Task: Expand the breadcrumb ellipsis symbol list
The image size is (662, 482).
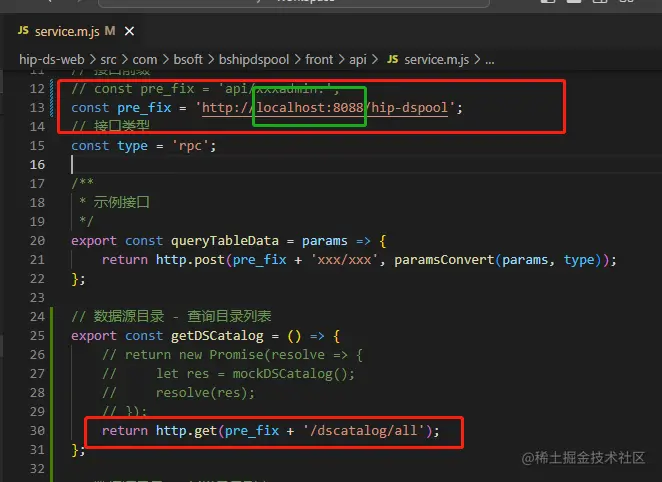Action: click(490, 60)
